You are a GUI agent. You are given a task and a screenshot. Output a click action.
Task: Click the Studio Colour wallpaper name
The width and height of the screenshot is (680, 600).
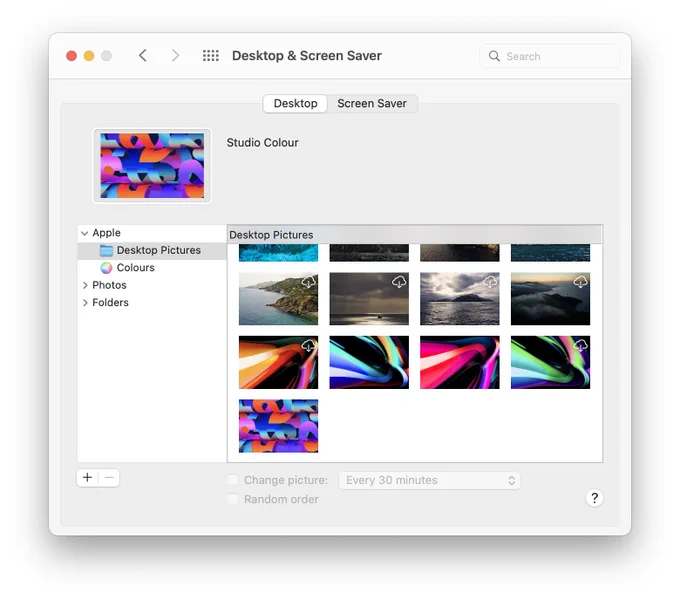(x=262, y=143)
